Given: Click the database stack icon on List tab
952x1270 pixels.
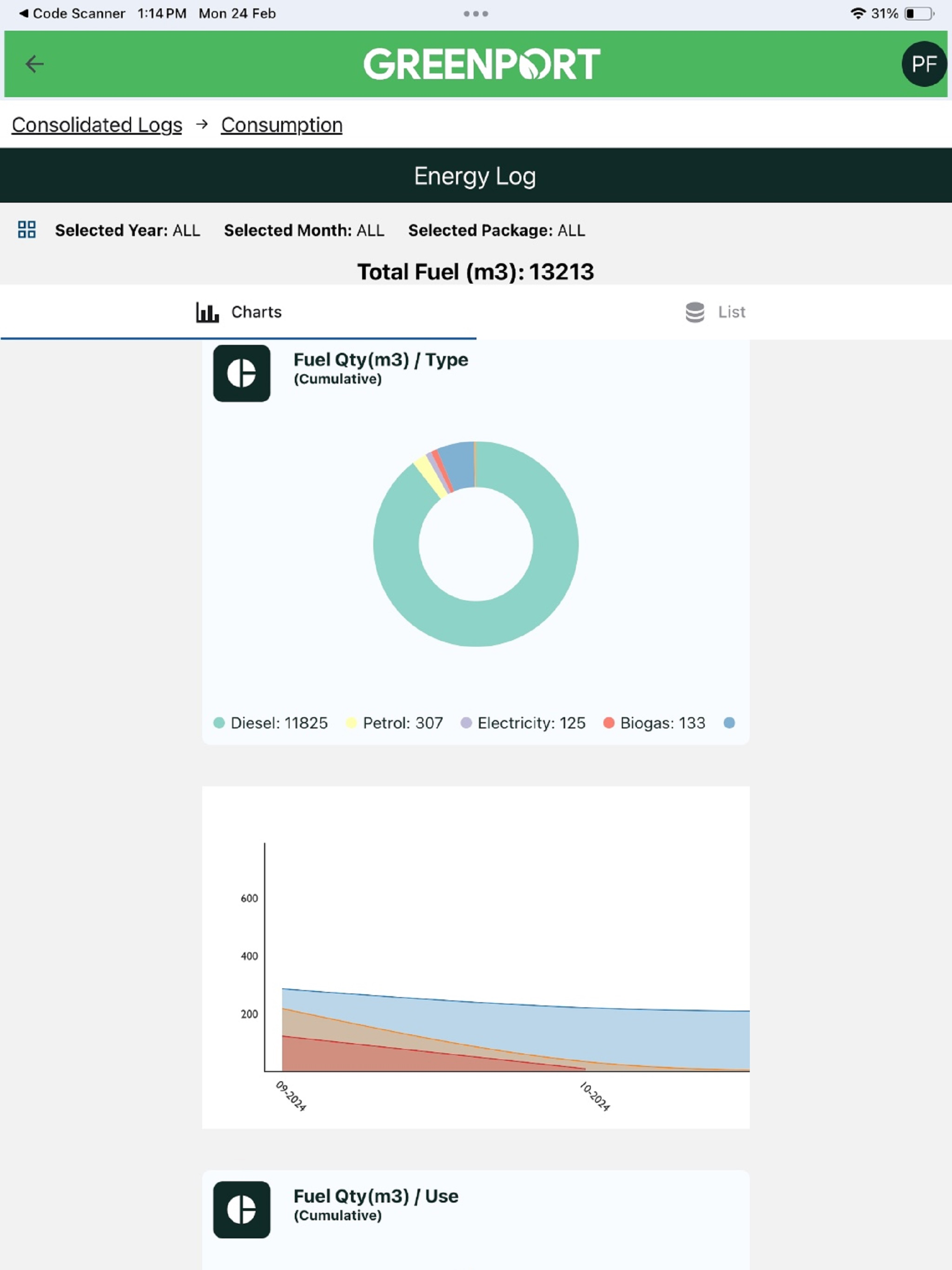Looking at the screenshot, I should pyautogui.click(x=695, y=312).
